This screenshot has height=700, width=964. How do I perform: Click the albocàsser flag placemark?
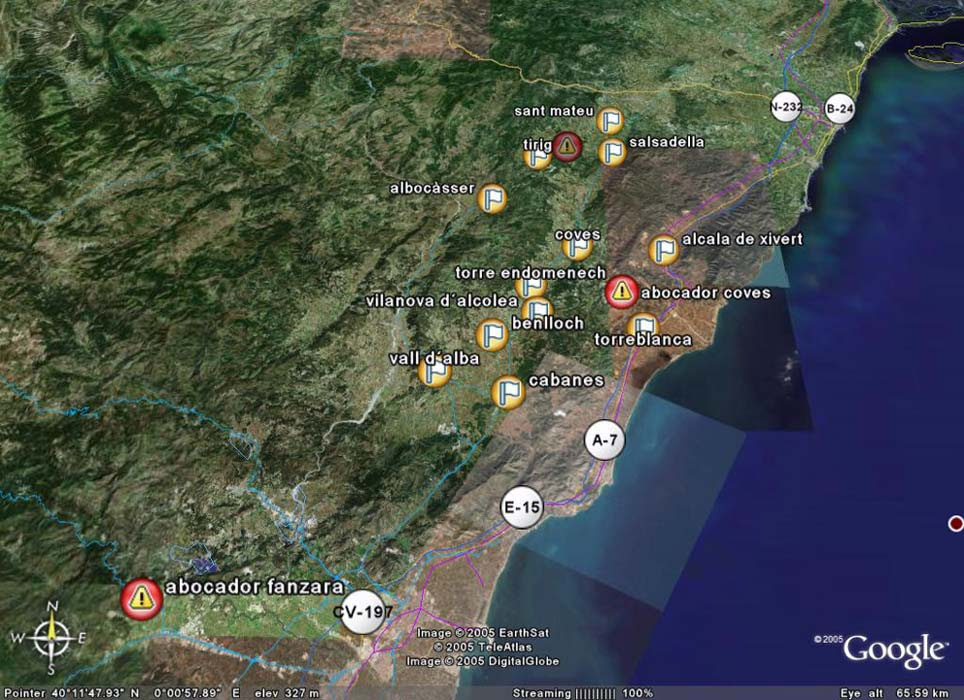coord(492,199)
